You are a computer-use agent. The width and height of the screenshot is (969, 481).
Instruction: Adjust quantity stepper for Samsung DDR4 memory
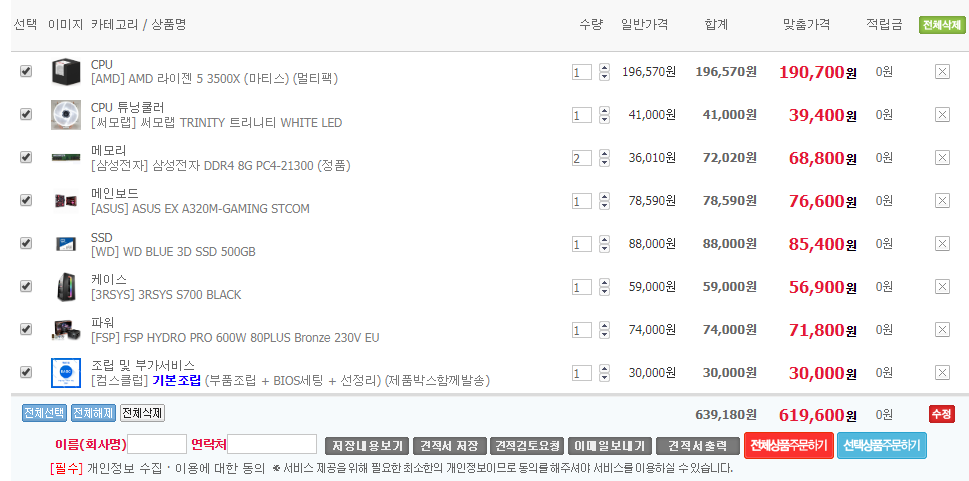click(x=604, y=158)
